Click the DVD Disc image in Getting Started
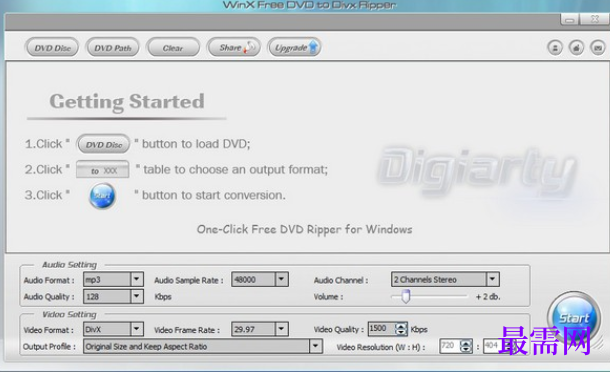The height and width of the screenshot is (372, 610). tap(103, 144)
